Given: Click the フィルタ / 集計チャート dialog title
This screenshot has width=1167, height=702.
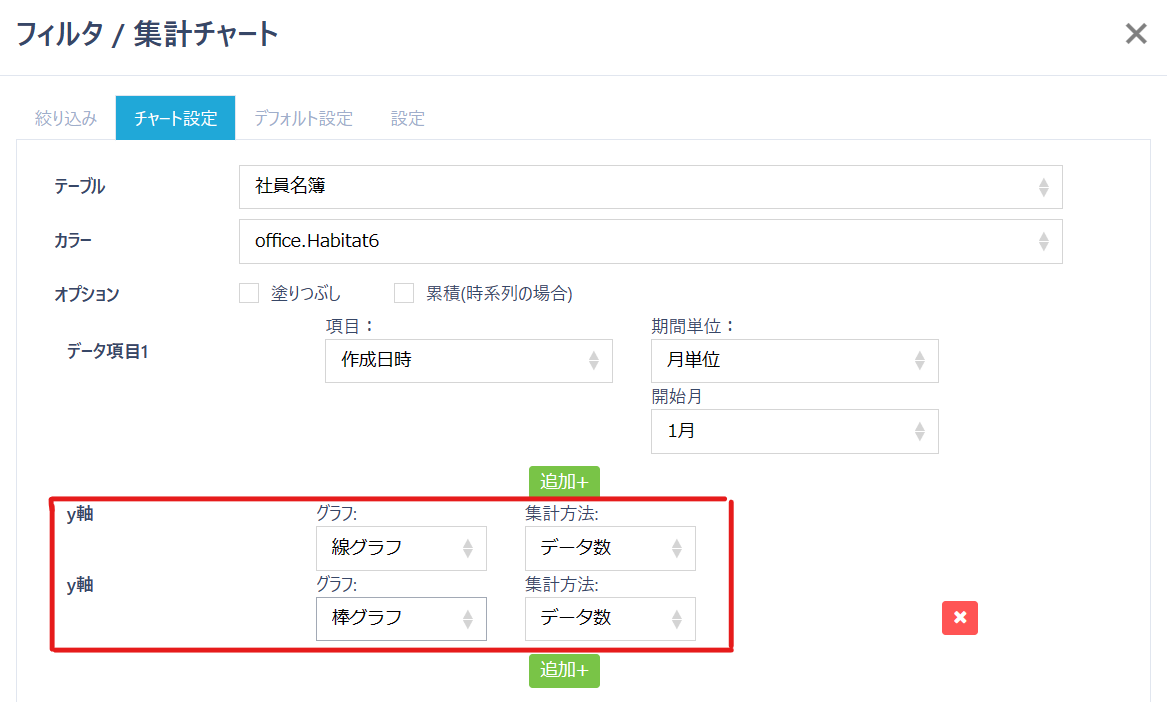Looking at the screenshot, I should [146, 35].
